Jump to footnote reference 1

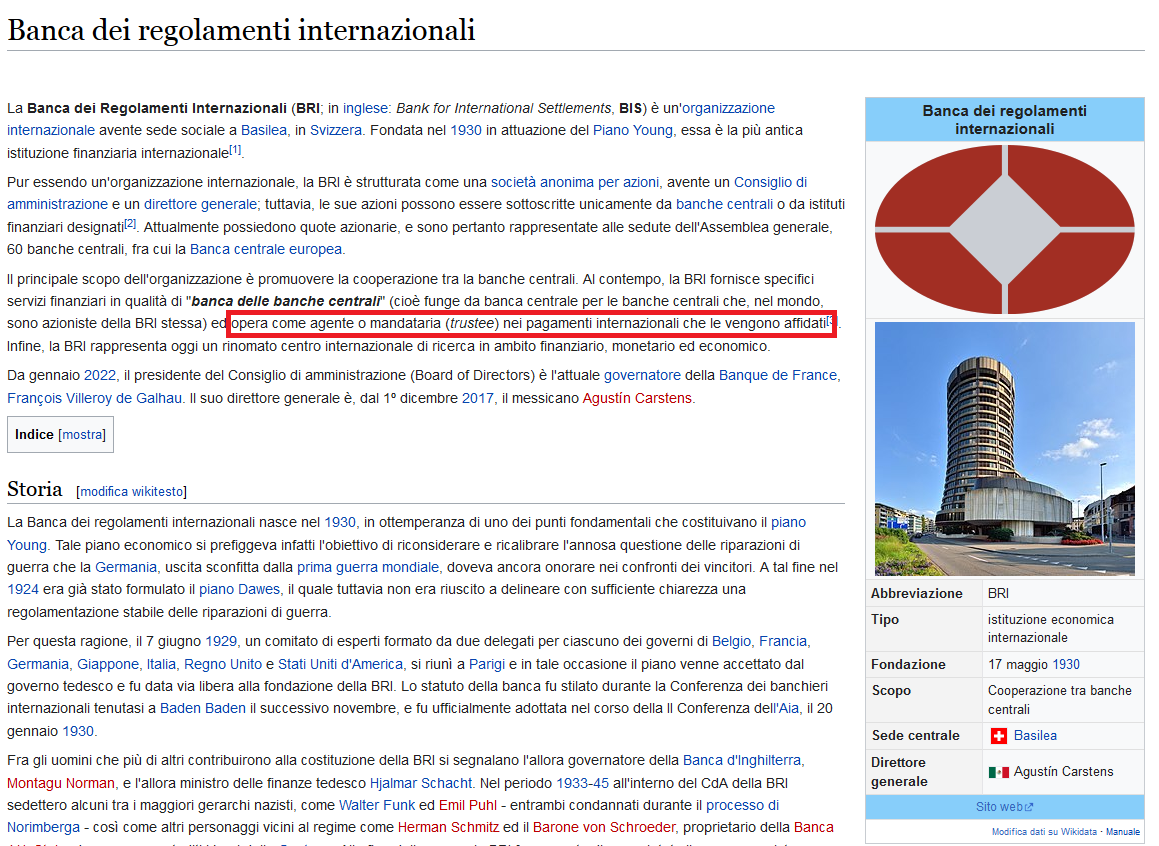click(235, 149)
